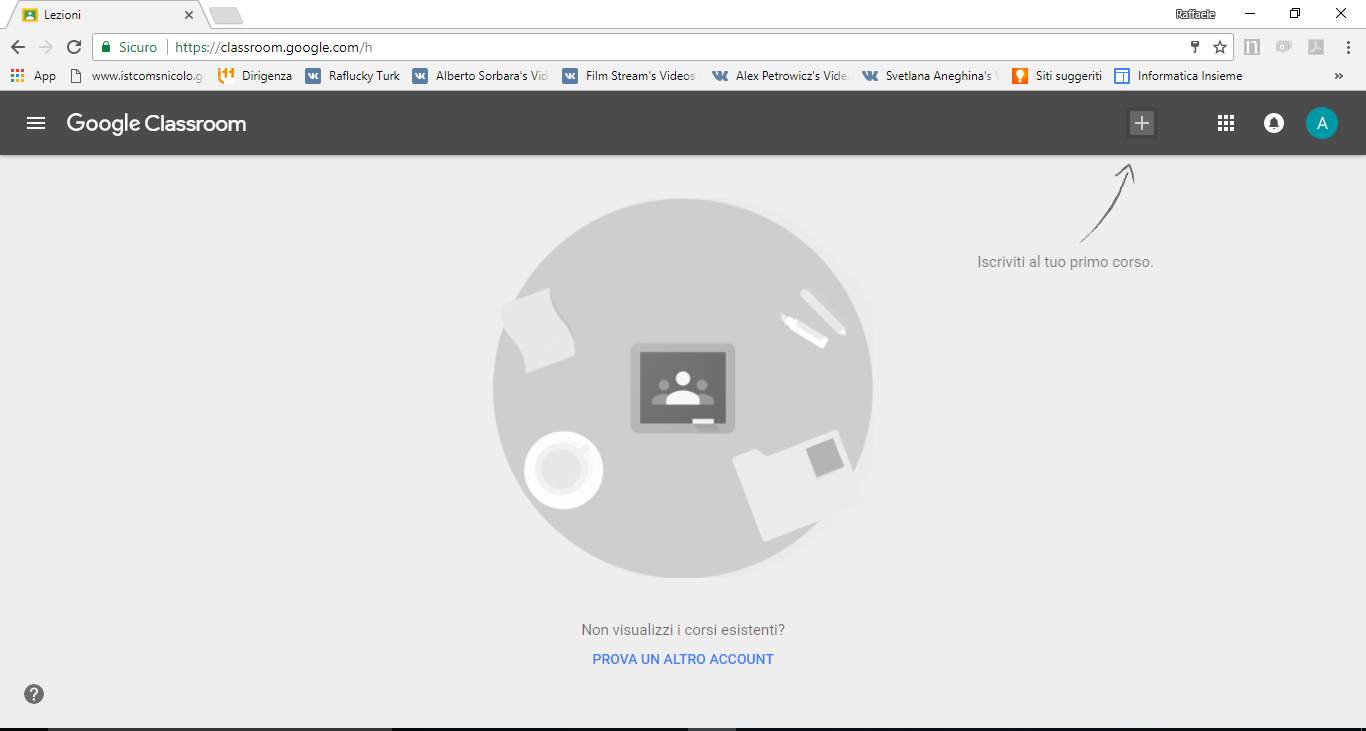Reload the current page
1366x731 pixels.
[x=73, y=47]
